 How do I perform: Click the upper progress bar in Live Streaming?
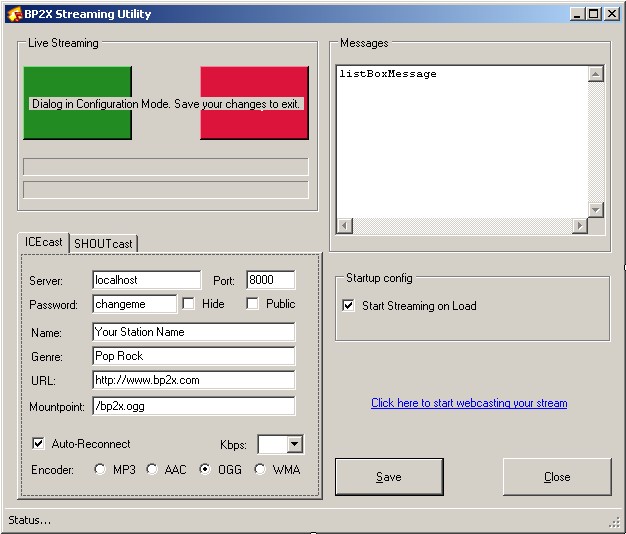pos(166,167)
